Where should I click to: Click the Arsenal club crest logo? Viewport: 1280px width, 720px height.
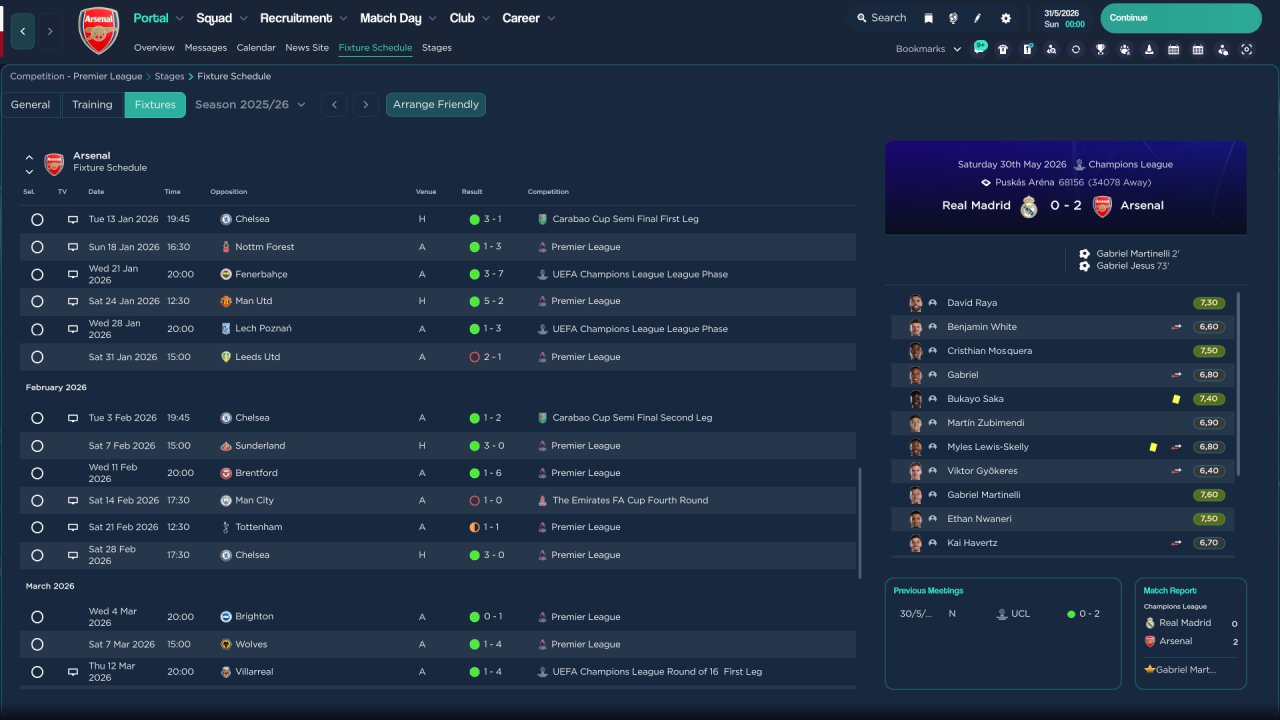tap(98, 30)
